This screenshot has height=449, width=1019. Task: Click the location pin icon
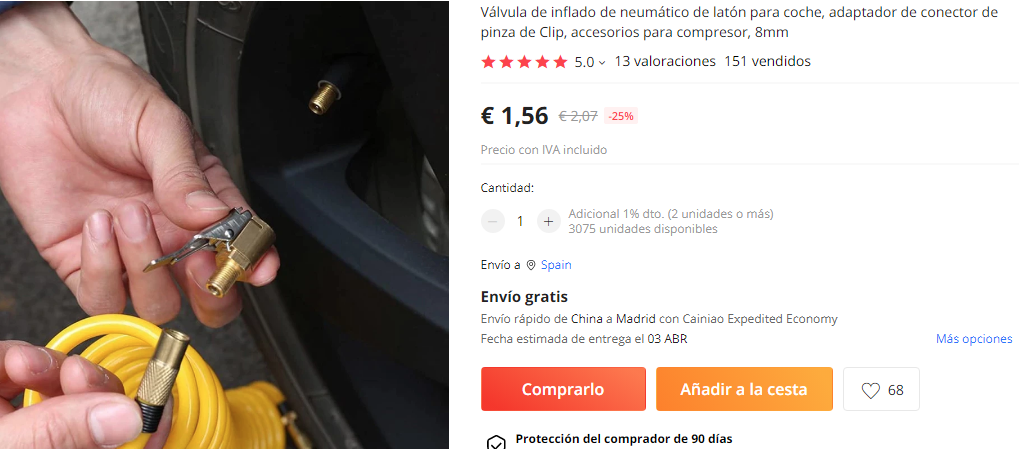coord(531,265)
